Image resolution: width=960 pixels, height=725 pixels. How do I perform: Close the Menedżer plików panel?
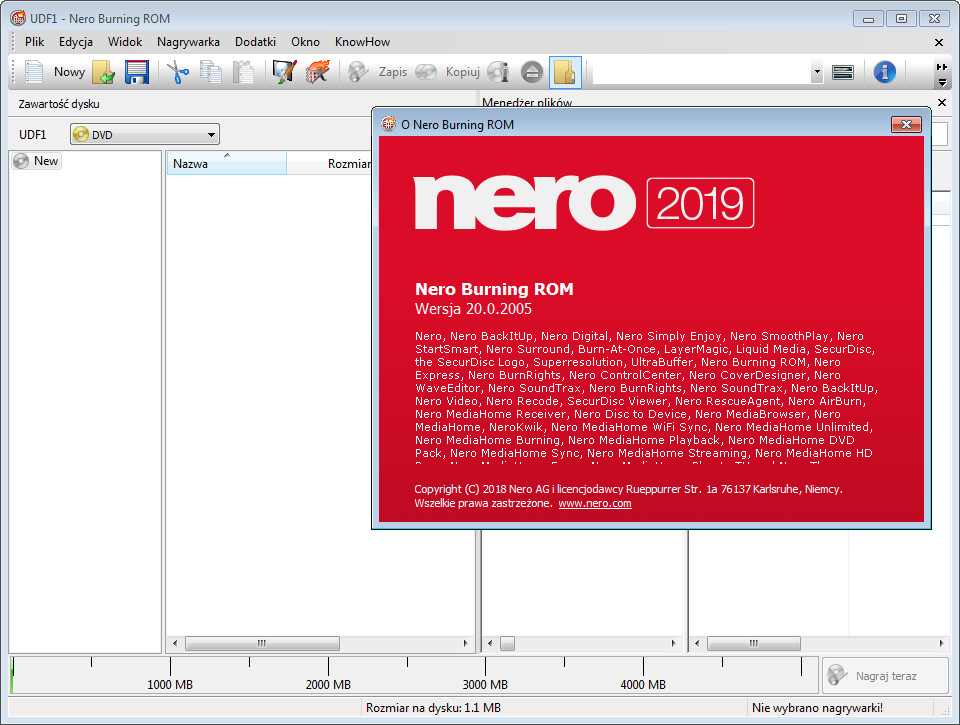tap(942, 102)
